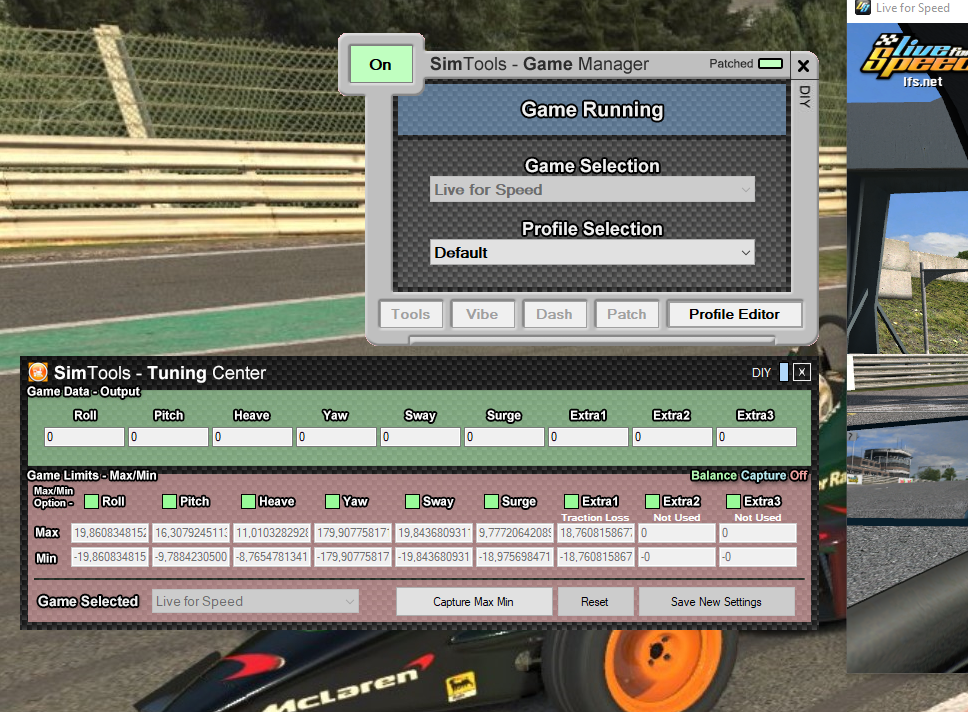
Task: Click the Heave Max value field
Action: pyautogui.click(x=272, y=533)
